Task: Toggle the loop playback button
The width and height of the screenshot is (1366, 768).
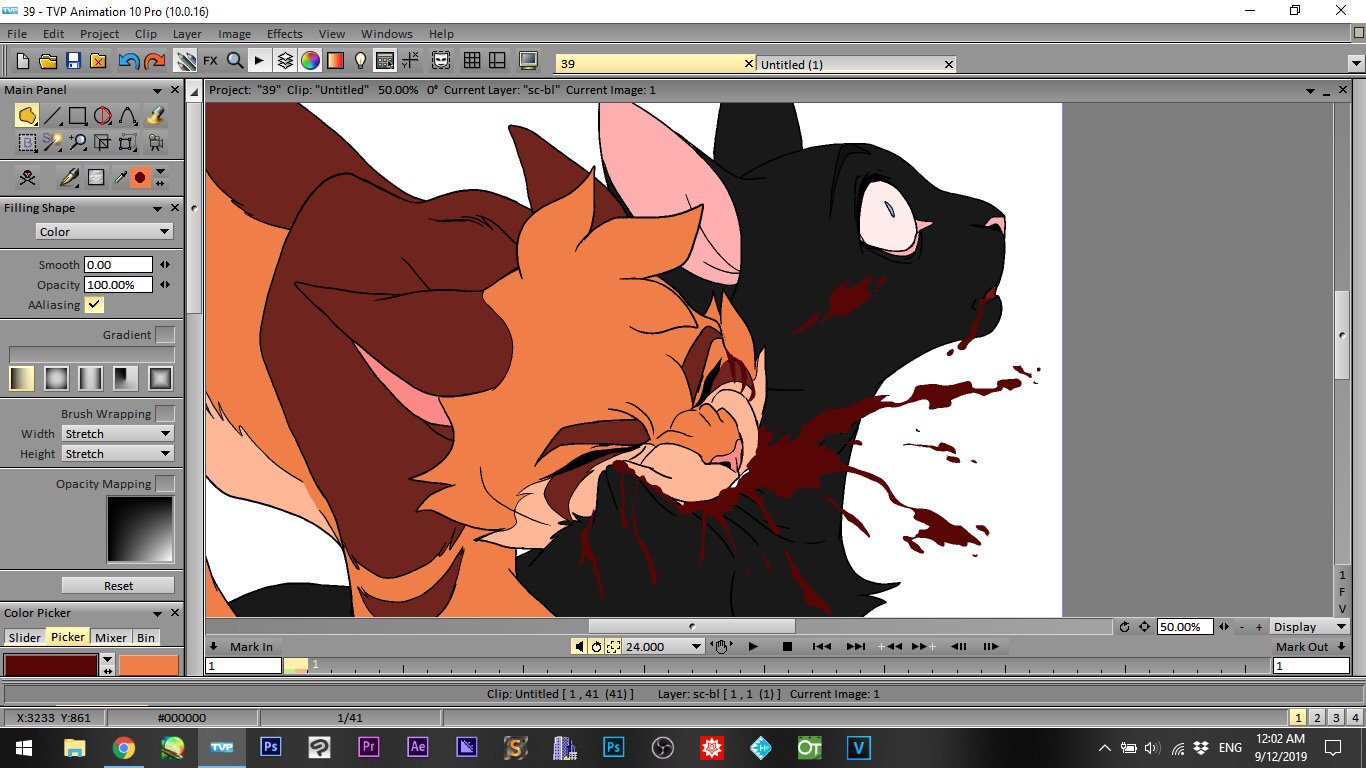Action: pos(596,646)
